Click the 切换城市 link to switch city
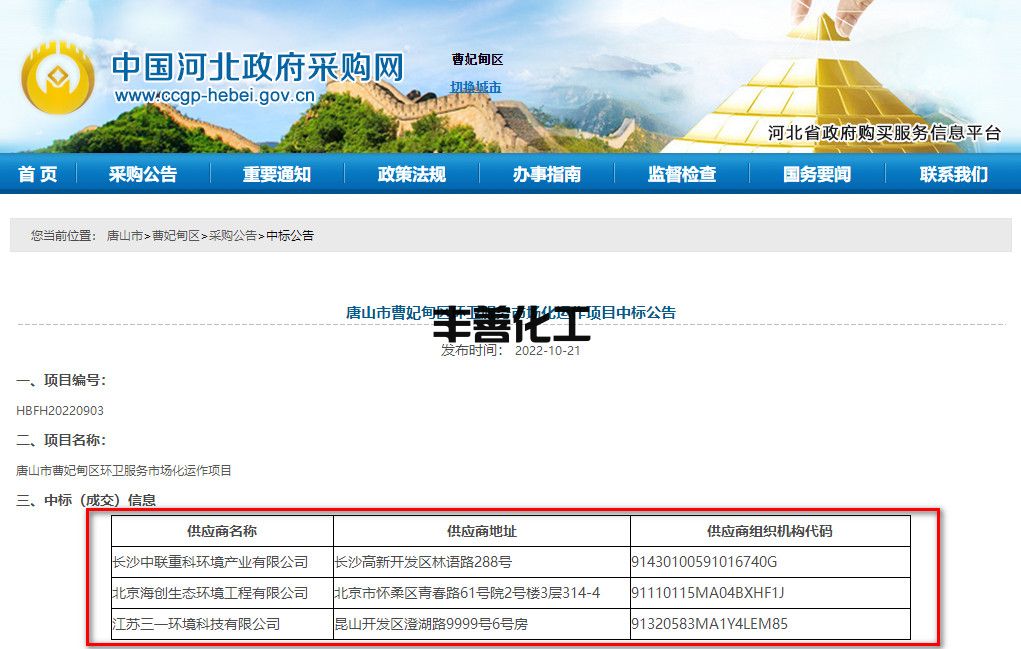 point(476,87)
